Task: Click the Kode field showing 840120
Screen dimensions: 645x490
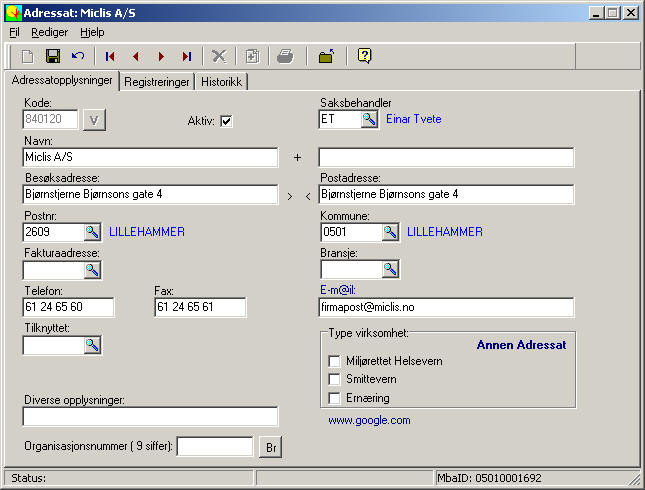Action: click(50, 119)
